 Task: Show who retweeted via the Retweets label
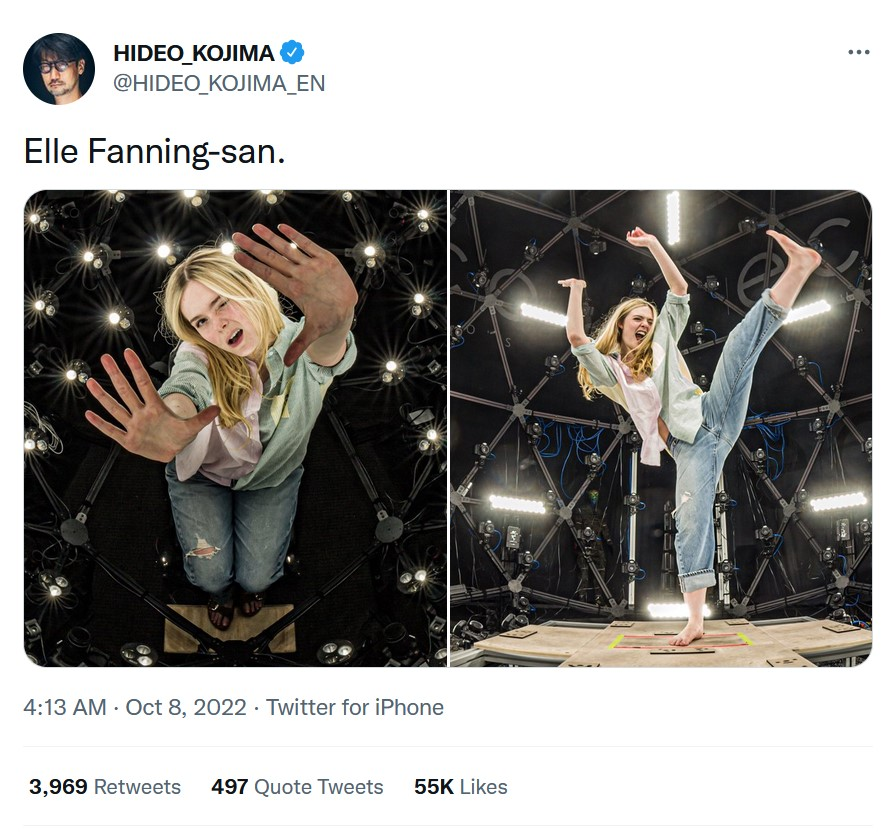tap(138, 787)
